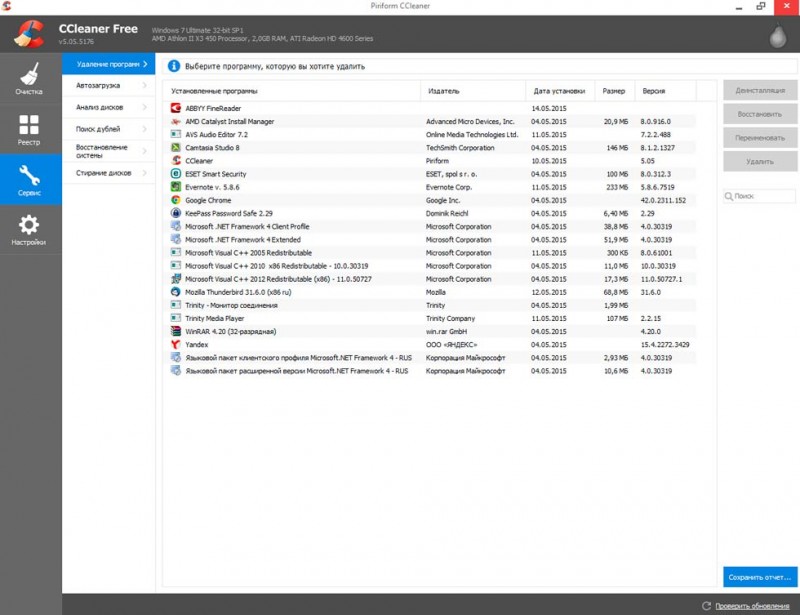Open the Поиск дублей tab
The image size is (800, 615).
coord(109,129)
